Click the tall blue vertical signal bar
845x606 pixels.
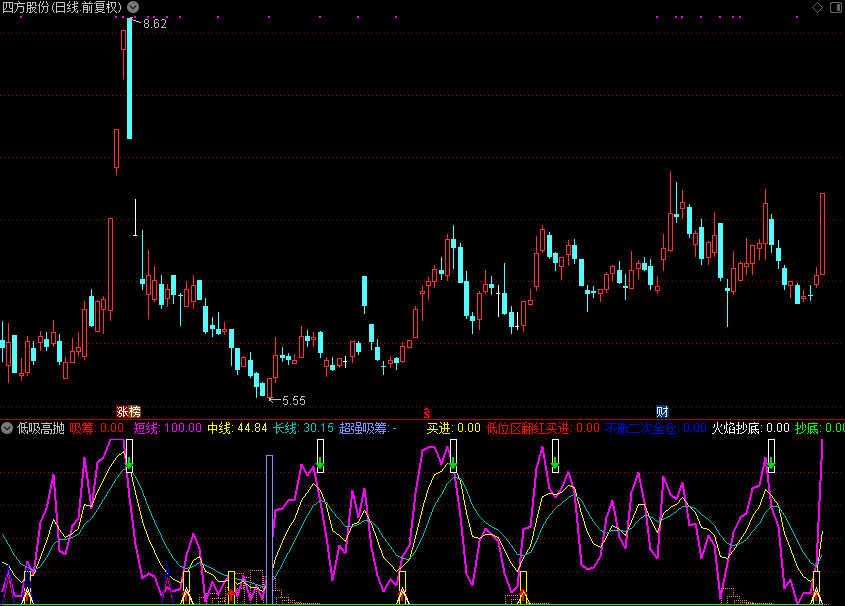tap(269, 525)
